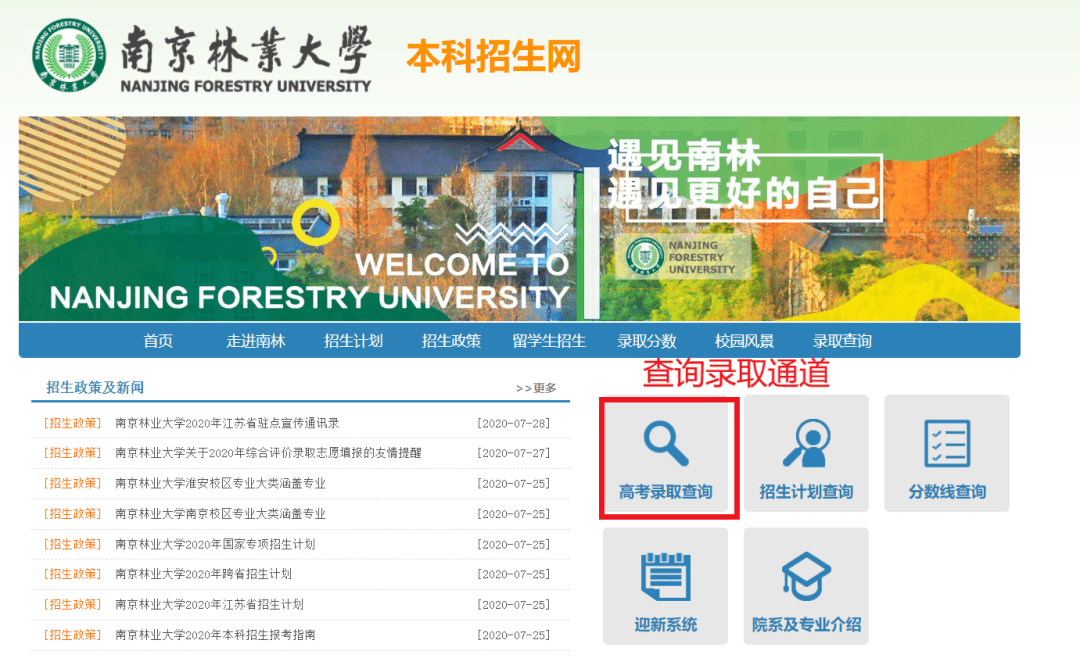
Task: Click 迎新系统 label text
Action: pos(665,625)
